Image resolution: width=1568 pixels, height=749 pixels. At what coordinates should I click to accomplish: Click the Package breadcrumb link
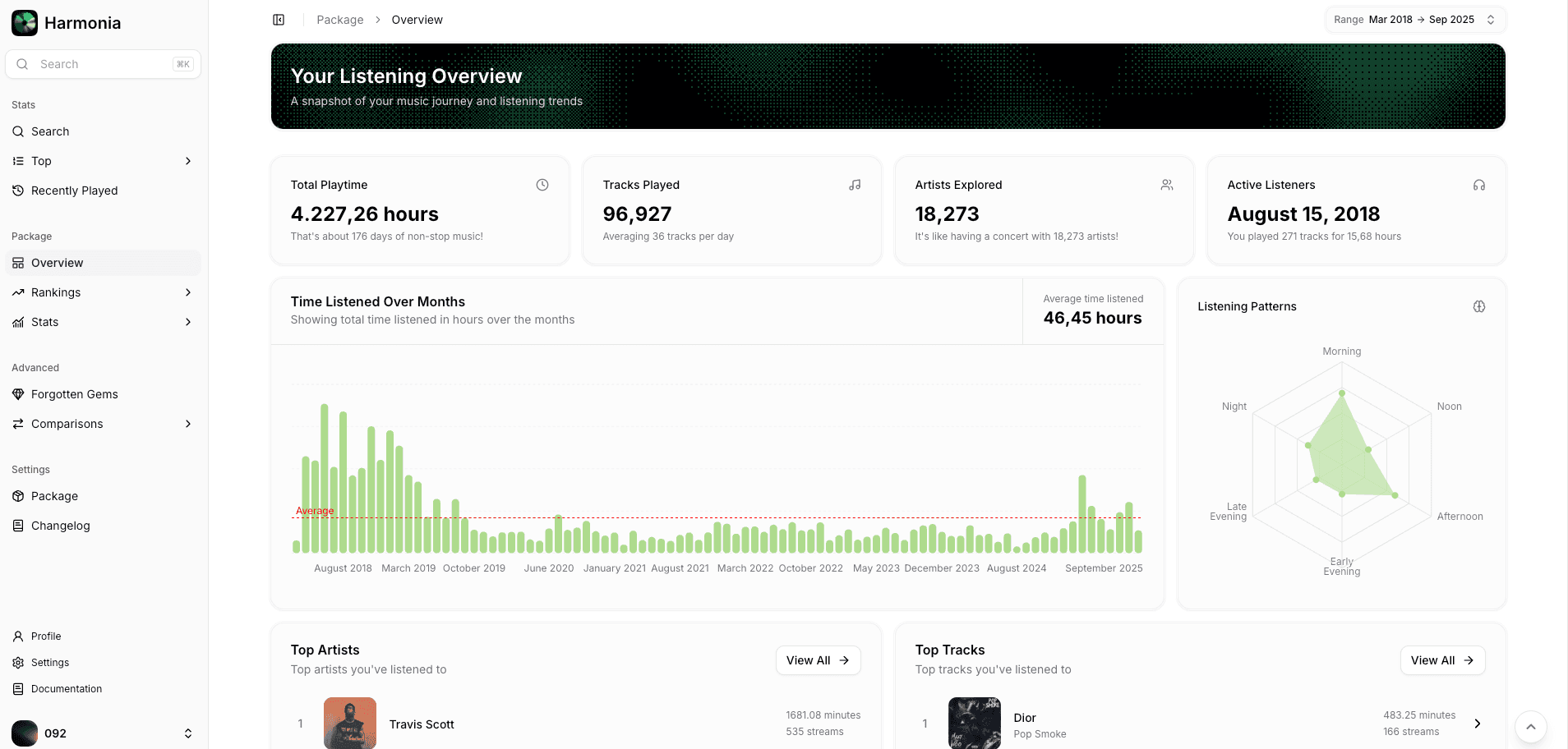point(340,20)
